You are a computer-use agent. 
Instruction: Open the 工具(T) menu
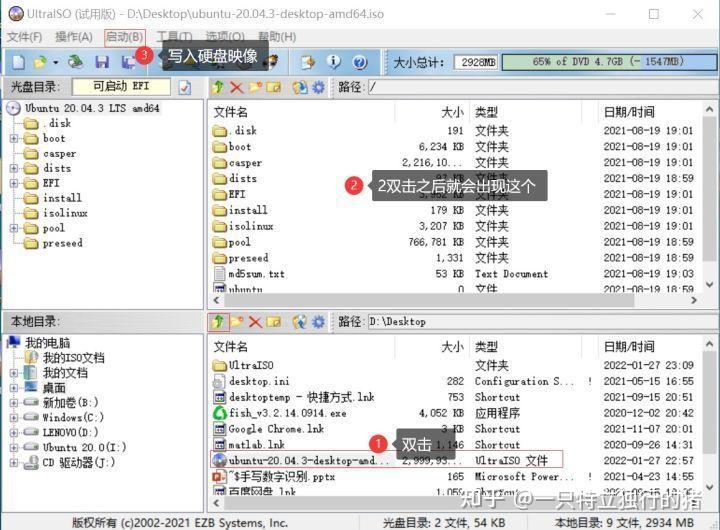pos(174,37)
